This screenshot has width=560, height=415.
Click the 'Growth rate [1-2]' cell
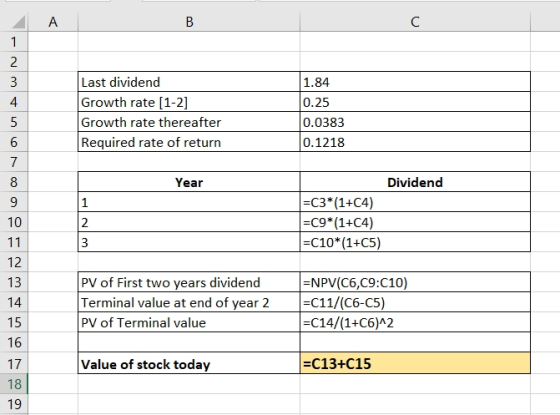[x=189, y=102]
